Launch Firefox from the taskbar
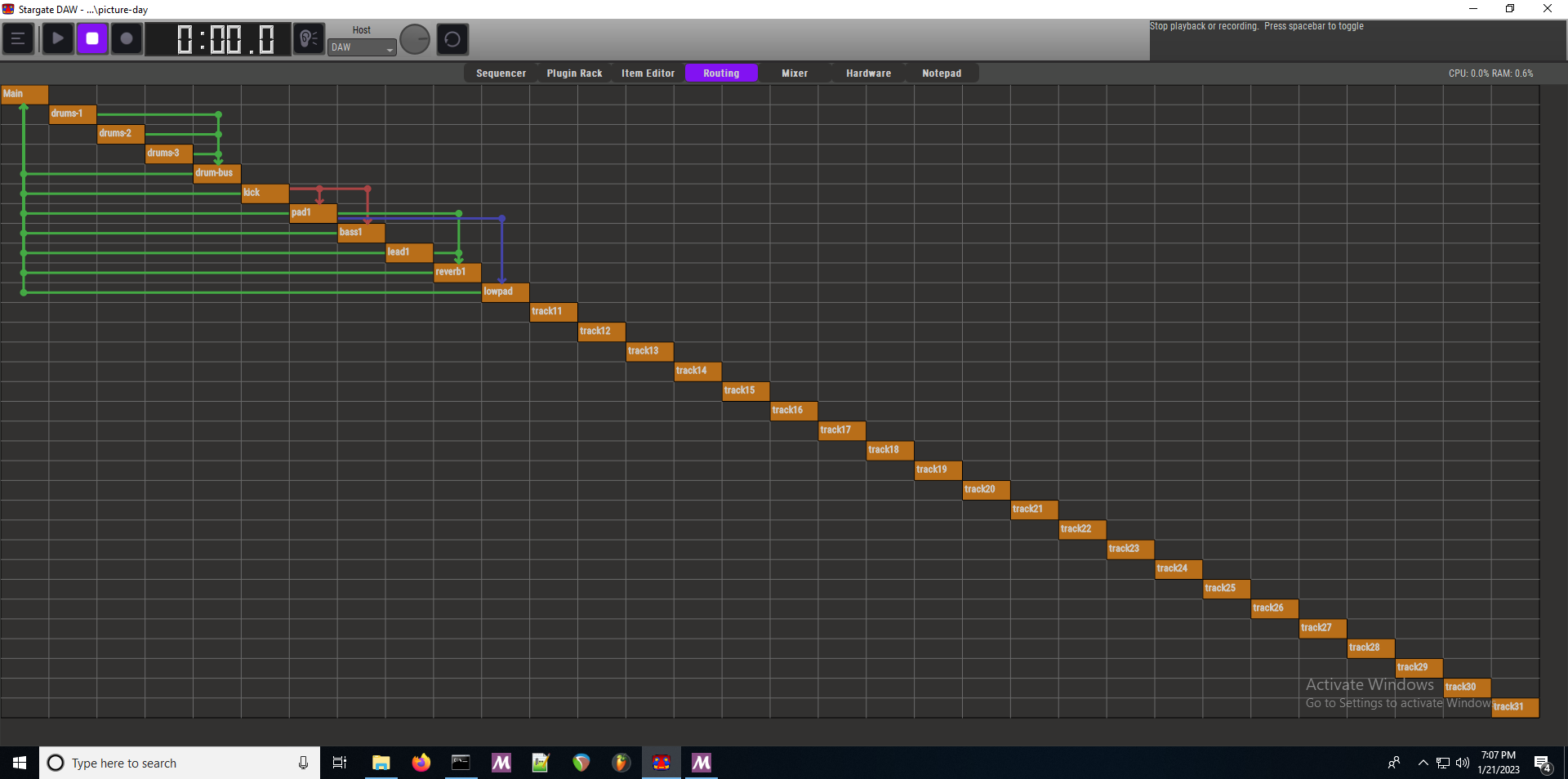Viewport: 1568px width, 779px height. (x=421, y=763)
